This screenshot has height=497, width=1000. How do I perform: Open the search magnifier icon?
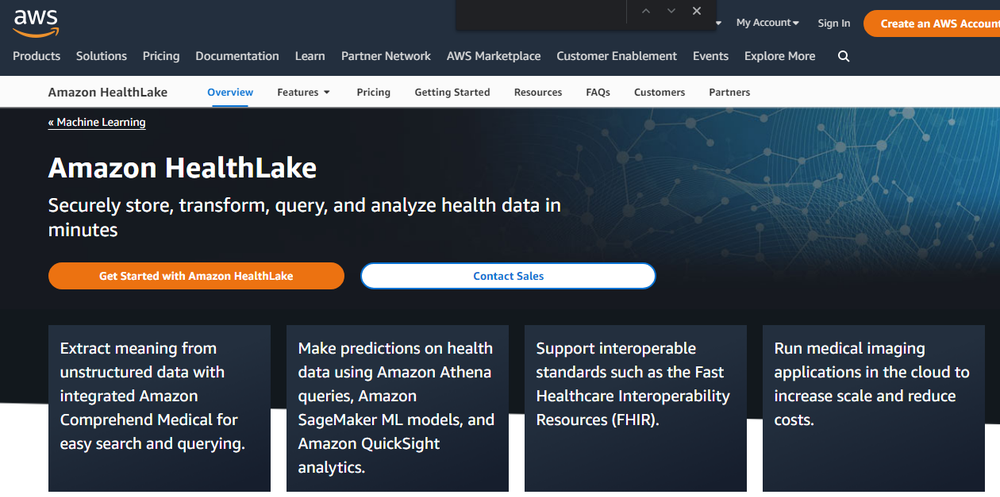click(x=843, y=56)
